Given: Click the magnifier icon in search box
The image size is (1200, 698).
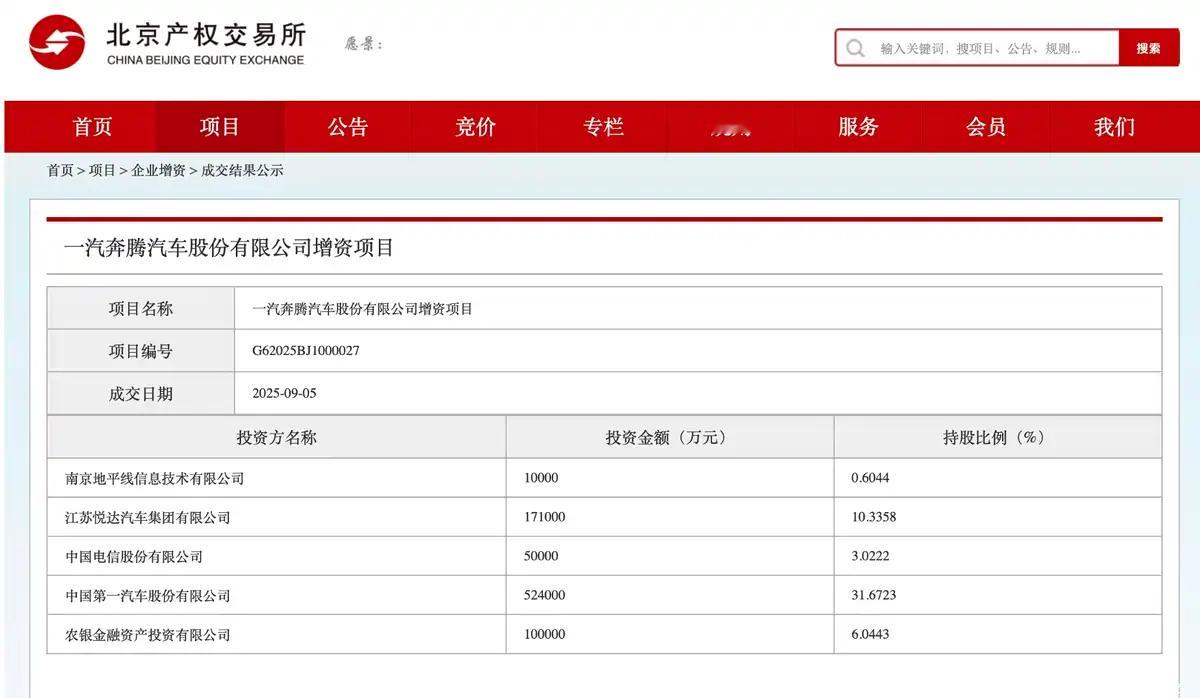Looking at the screenshot, I should click(855, 48).
